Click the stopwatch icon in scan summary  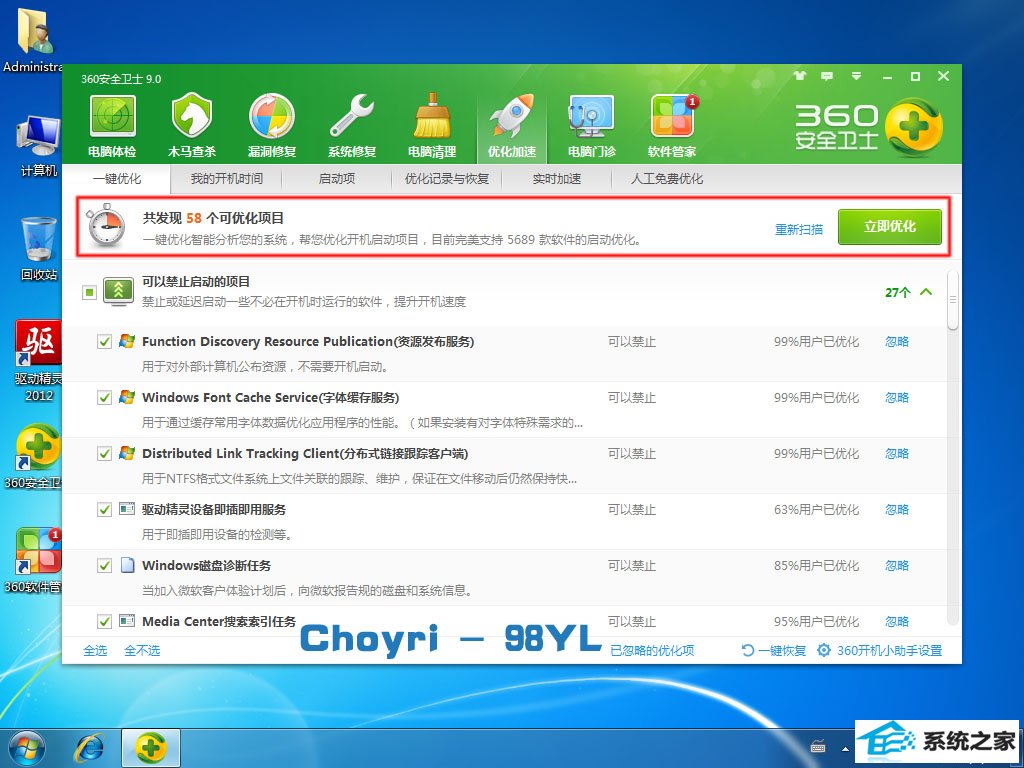pyautogui.click(x=106, y=225)
